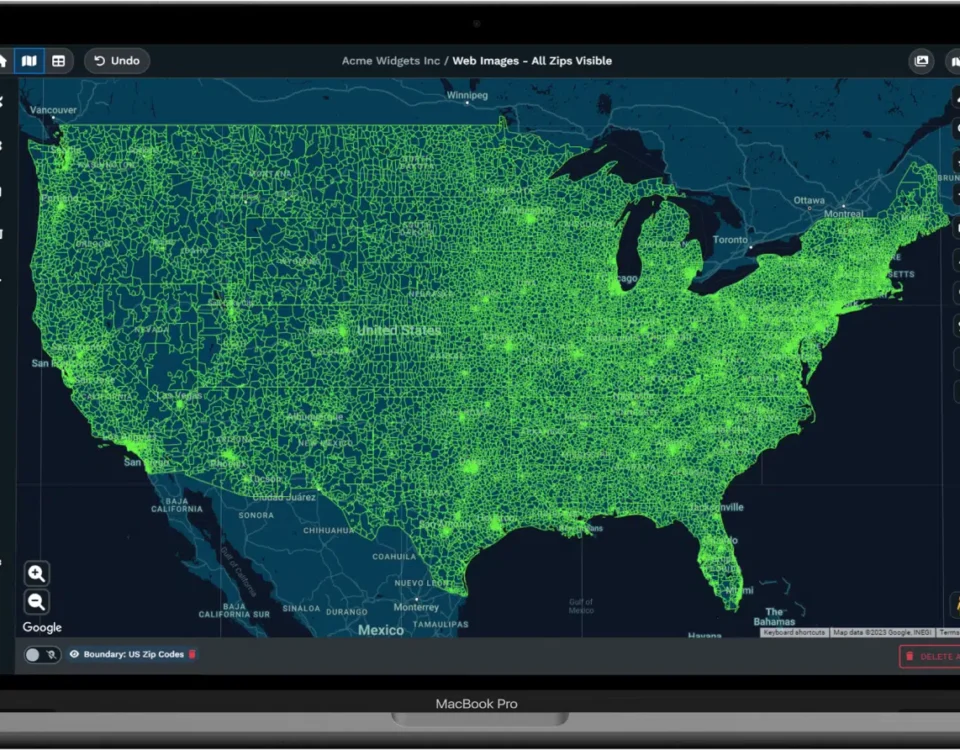Click the Boundary: US Zip Codes chip label
The width and height of the screenshot is (960, 750).
click(133, 655)
